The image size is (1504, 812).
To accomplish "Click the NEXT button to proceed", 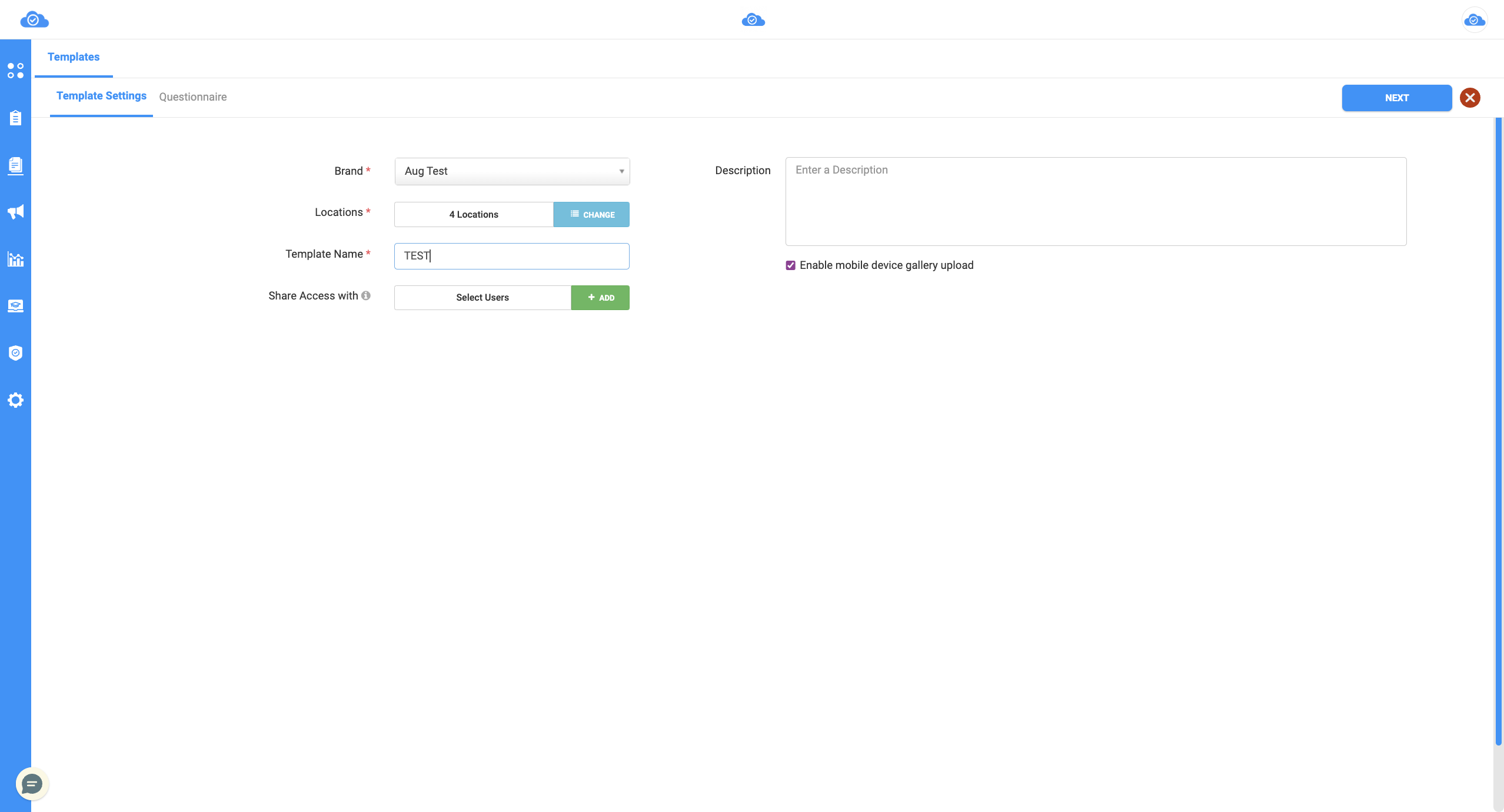I will click(x=1396, y=97).
